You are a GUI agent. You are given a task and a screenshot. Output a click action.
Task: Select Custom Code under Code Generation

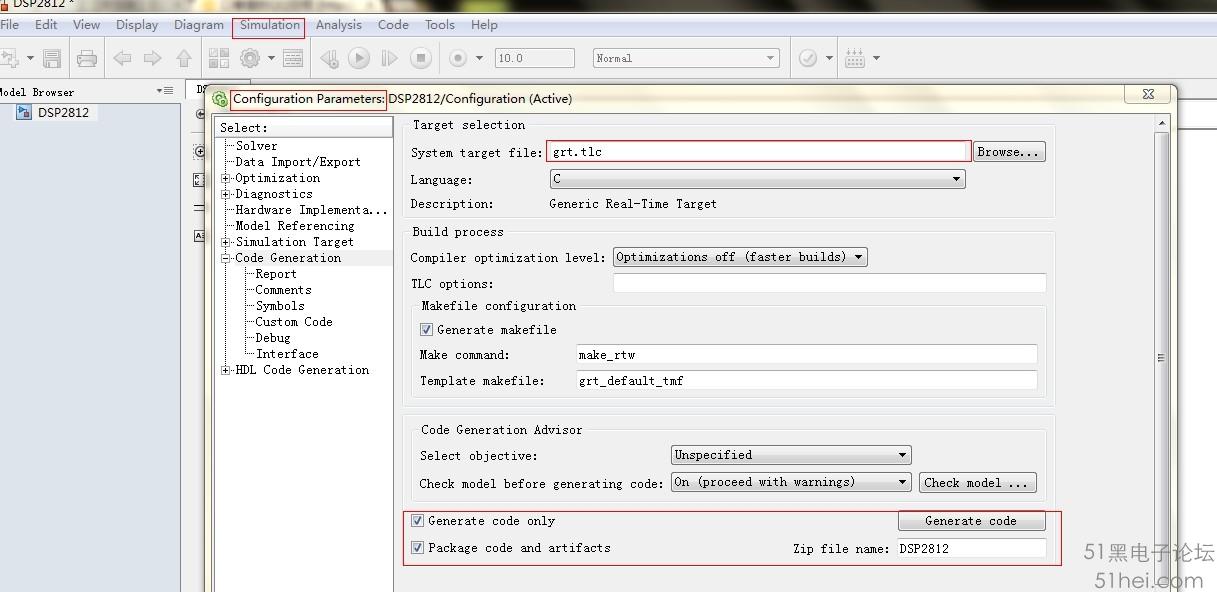[294, 322]
